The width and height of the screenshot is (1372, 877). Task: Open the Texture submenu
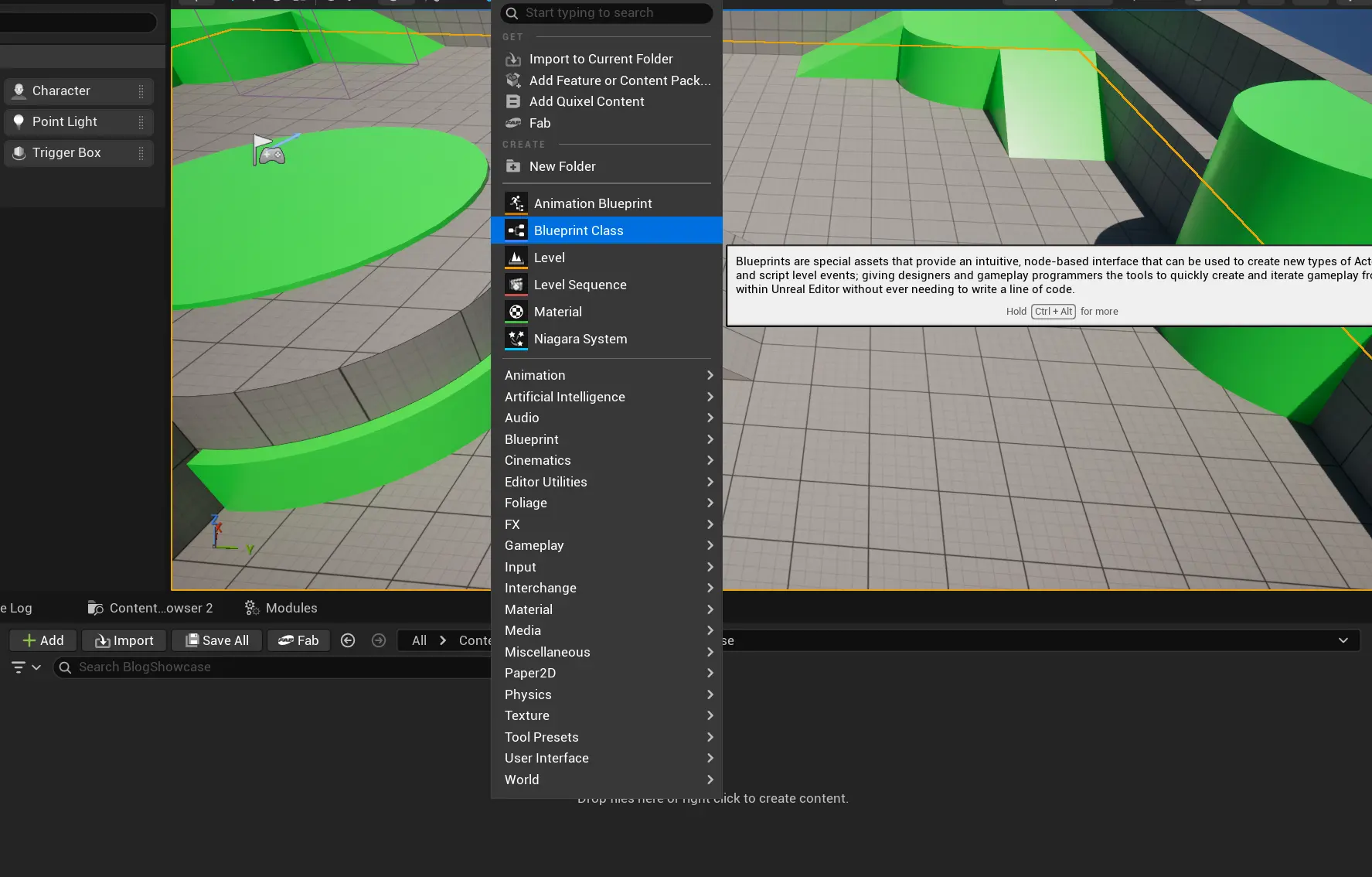(607, 715)
